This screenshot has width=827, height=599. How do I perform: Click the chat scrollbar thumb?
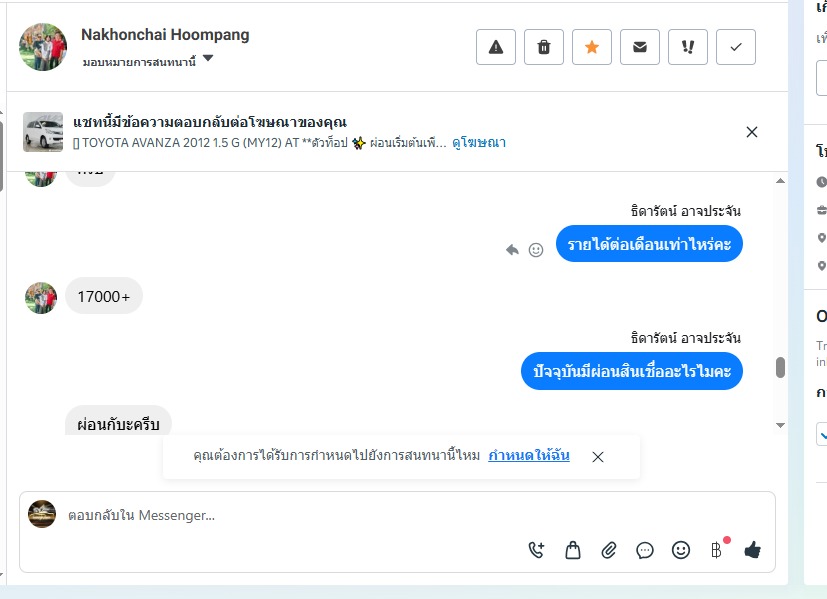click(x=780, y=367)
